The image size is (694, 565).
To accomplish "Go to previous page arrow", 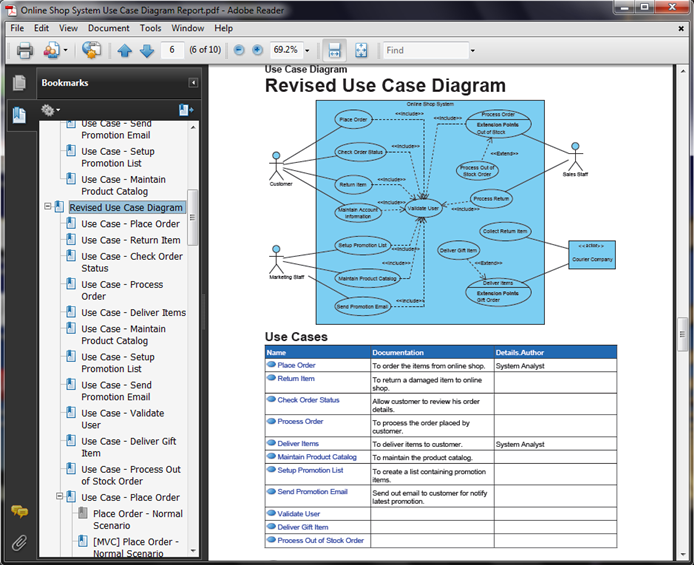I will click(x=125, y=50).
